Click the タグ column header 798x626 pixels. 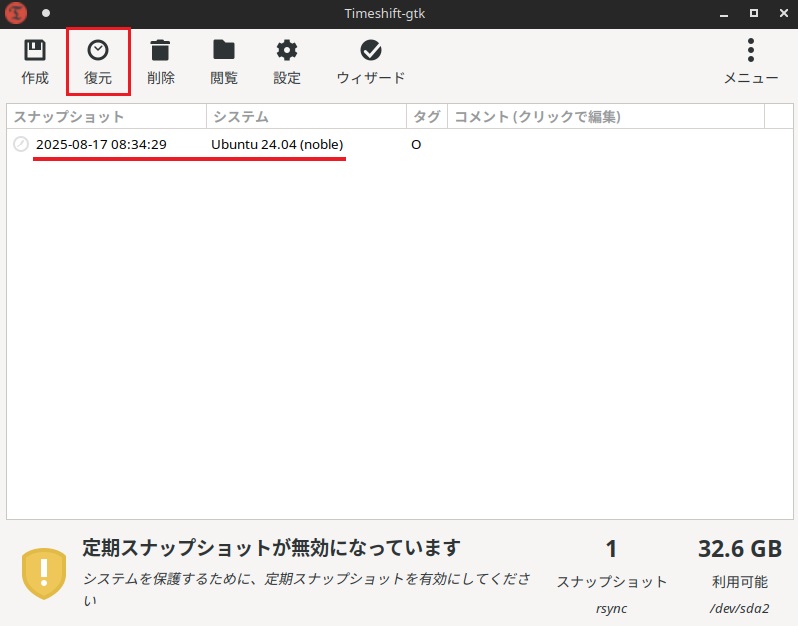click(427, 117)
